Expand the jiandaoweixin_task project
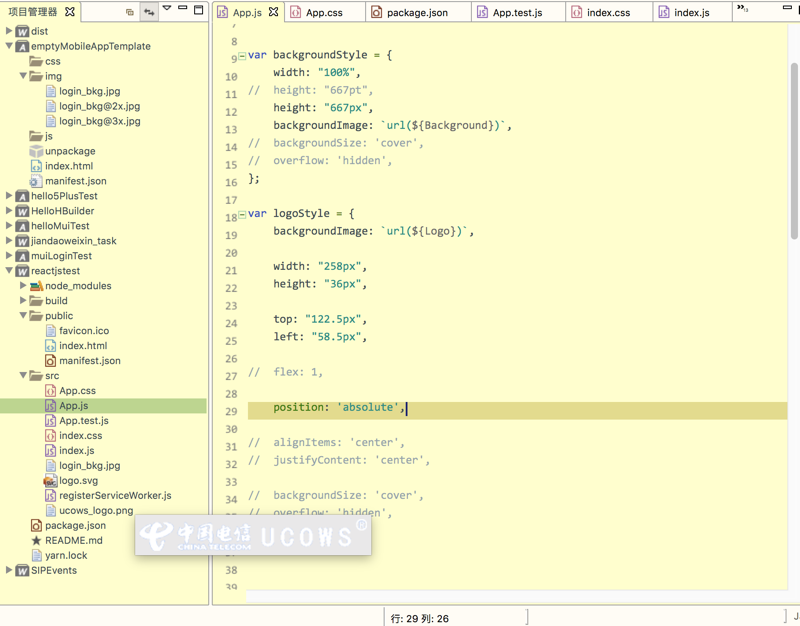This screenshot has height=626, width=800. point(9,241)
